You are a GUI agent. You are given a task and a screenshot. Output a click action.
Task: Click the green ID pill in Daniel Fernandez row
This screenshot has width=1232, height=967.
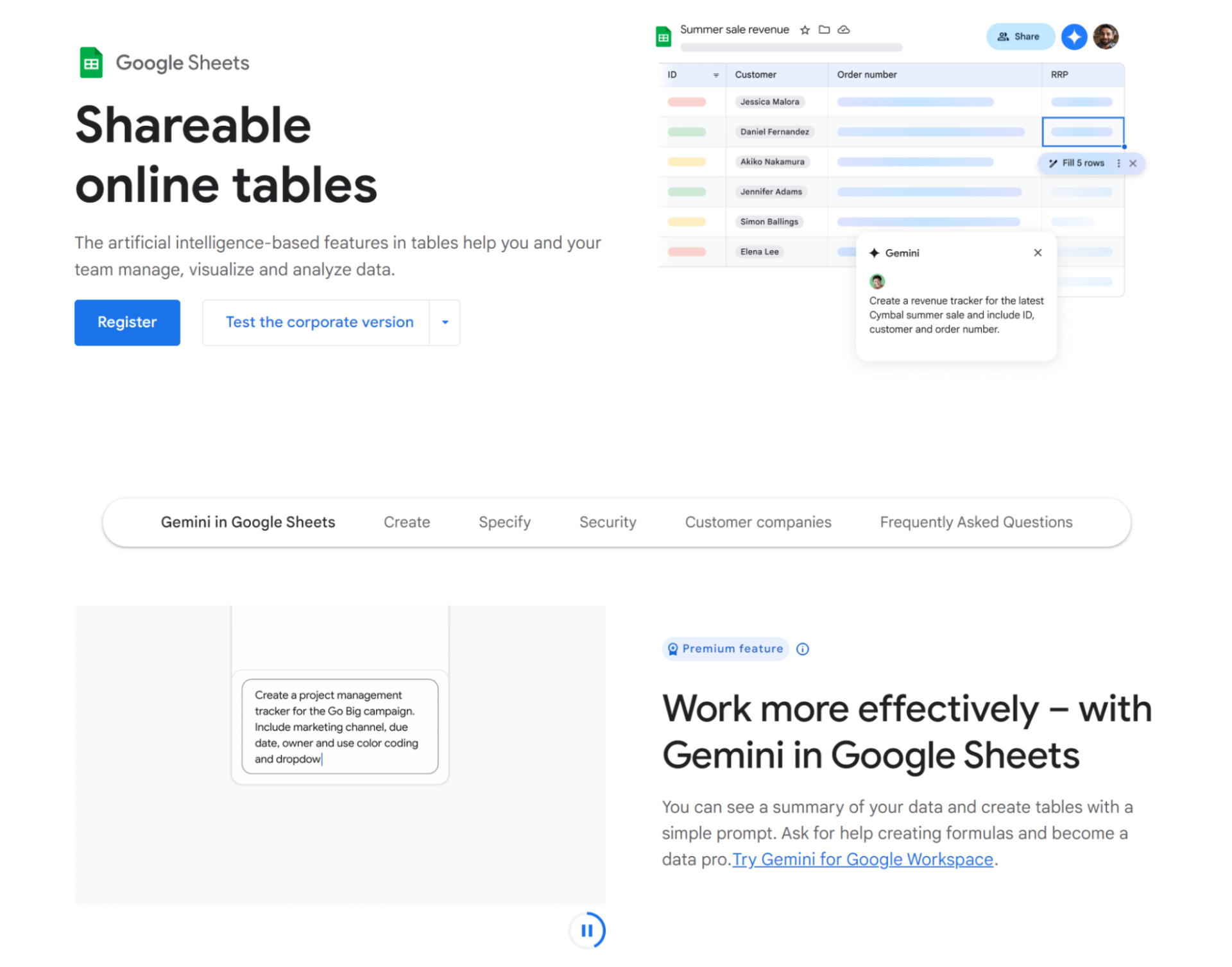687,132
